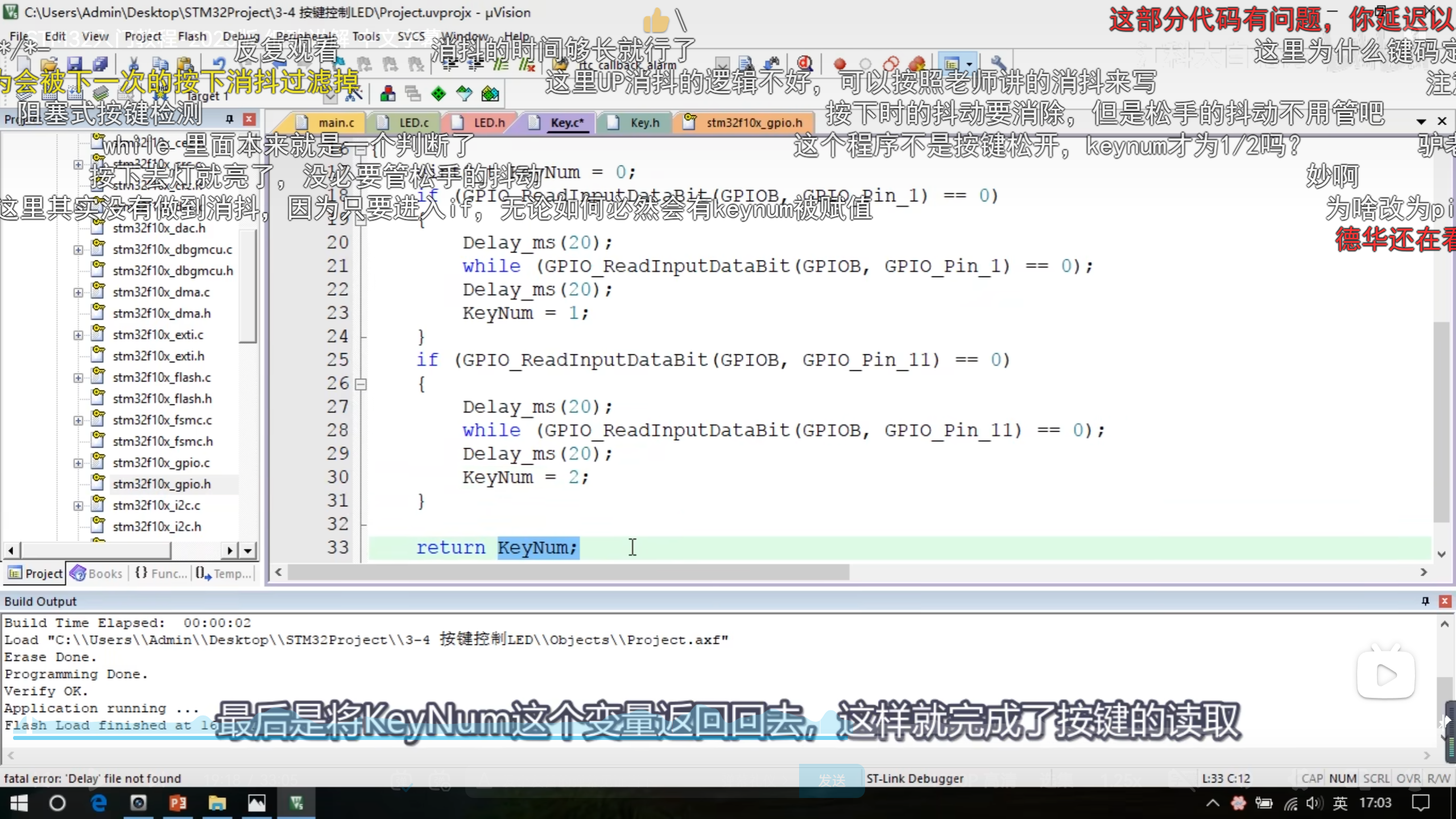This screenshot has height=819, width=1456.
Task: Open File Explorer from the taskbar
Action: 217,803
